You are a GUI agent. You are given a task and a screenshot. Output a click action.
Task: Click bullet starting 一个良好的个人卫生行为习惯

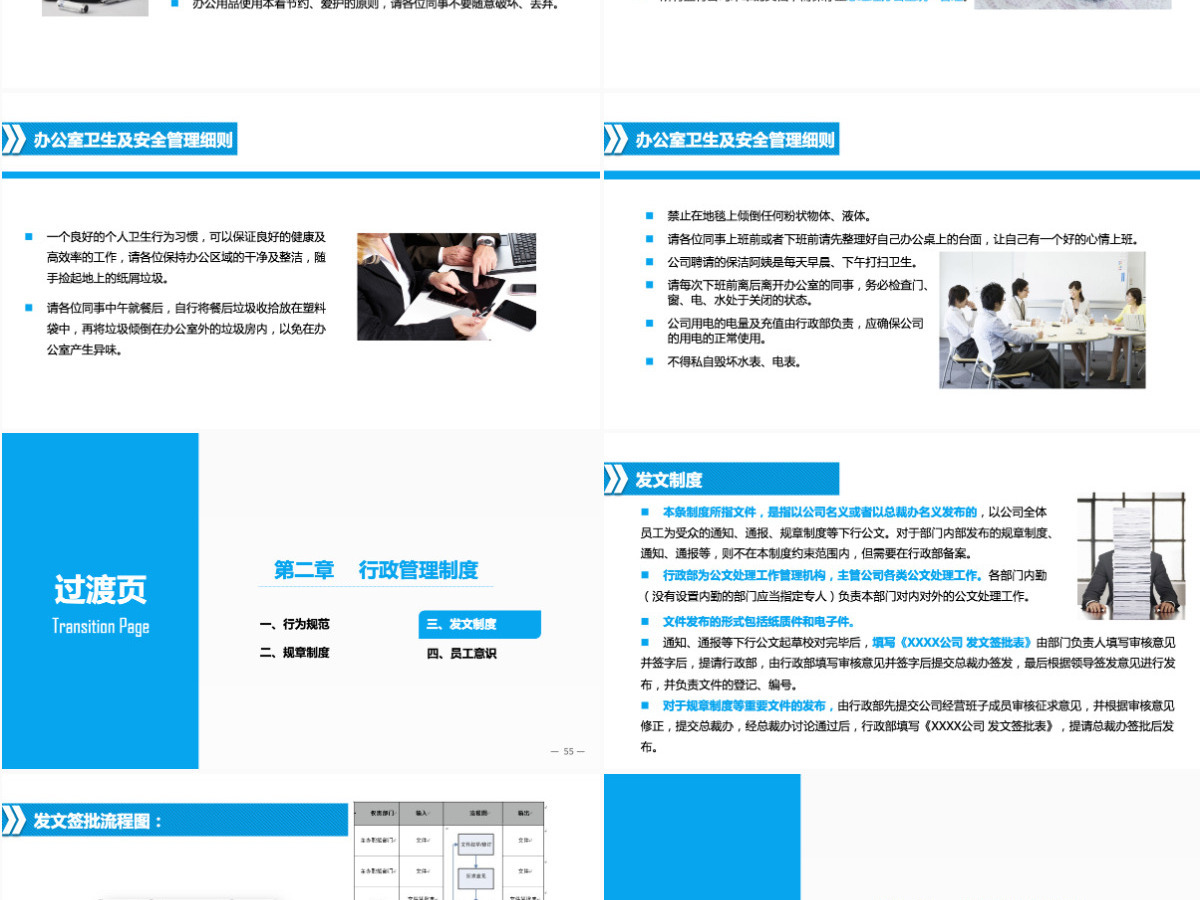point(186,258)
